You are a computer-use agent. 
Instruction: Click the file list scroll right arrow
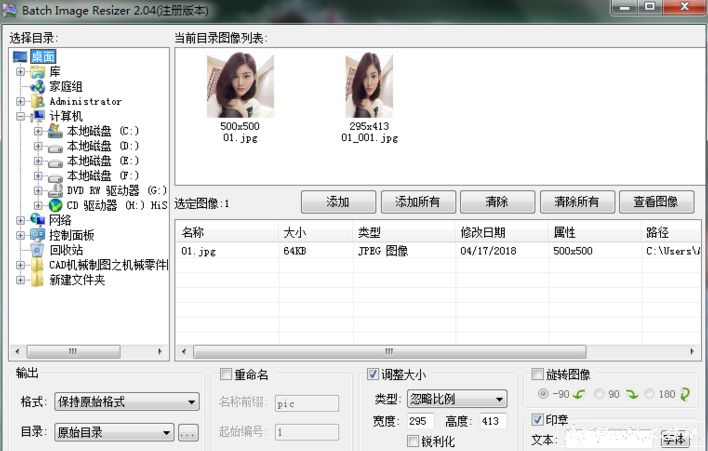[x=692, y=351]
